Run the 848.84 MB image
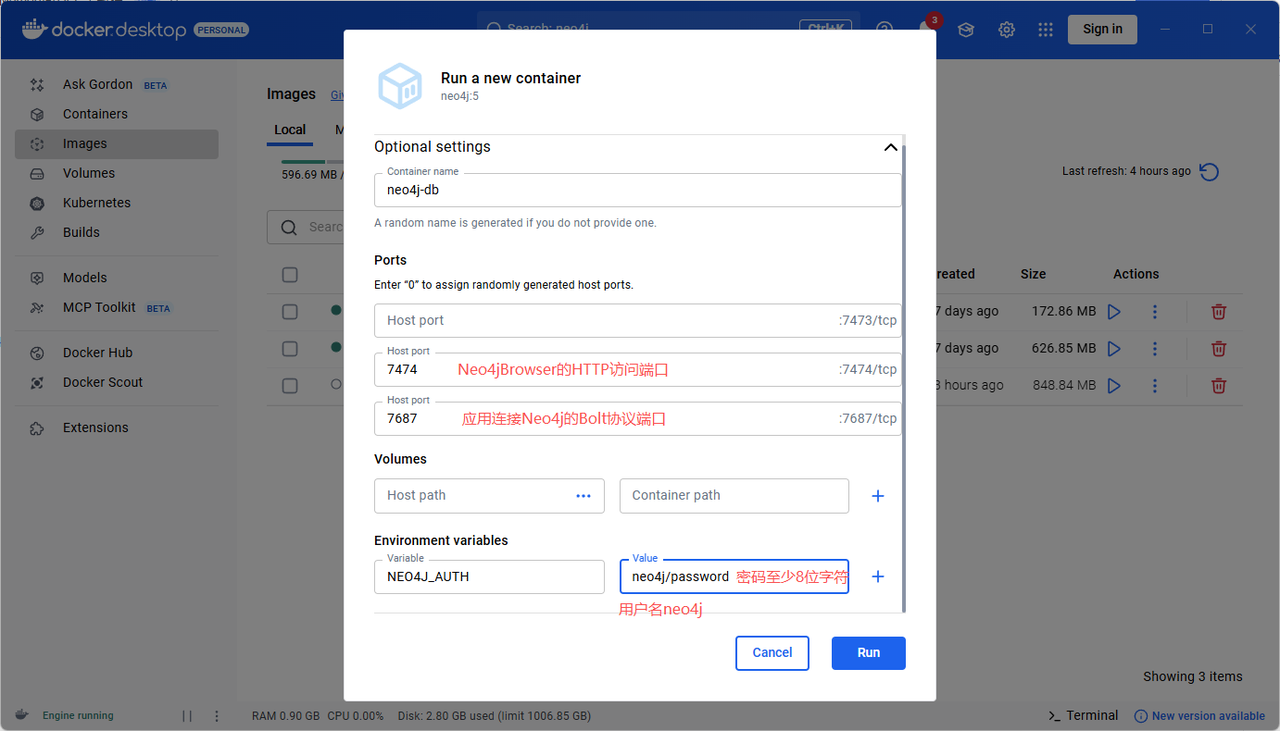This screenshot has width=1280, height=731. click(x=1114, y=385)
